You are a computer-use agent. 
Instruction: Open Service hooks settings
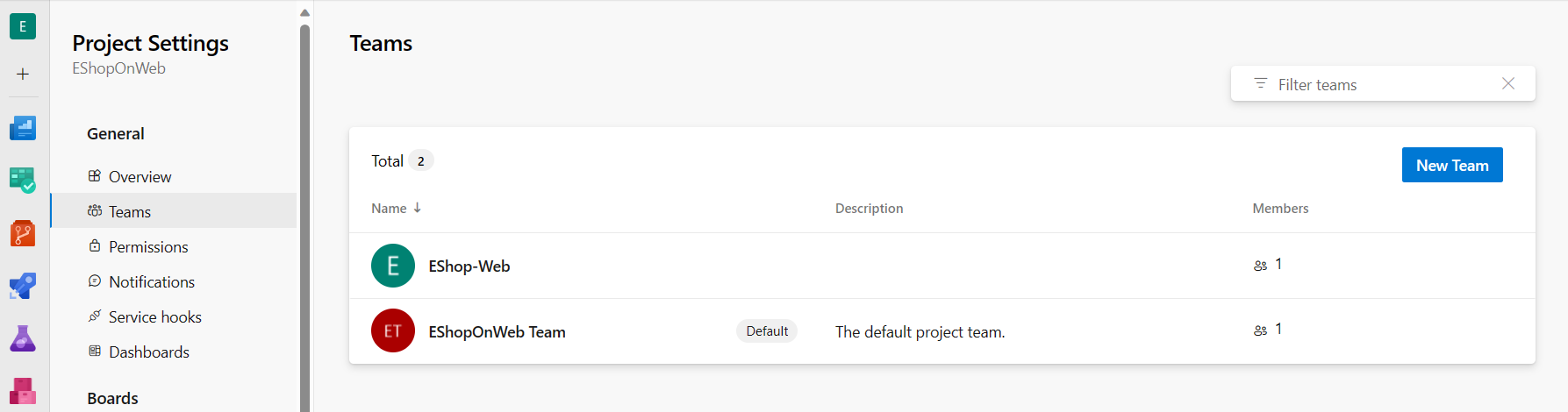pyautogui.click(x=154, y=317)
